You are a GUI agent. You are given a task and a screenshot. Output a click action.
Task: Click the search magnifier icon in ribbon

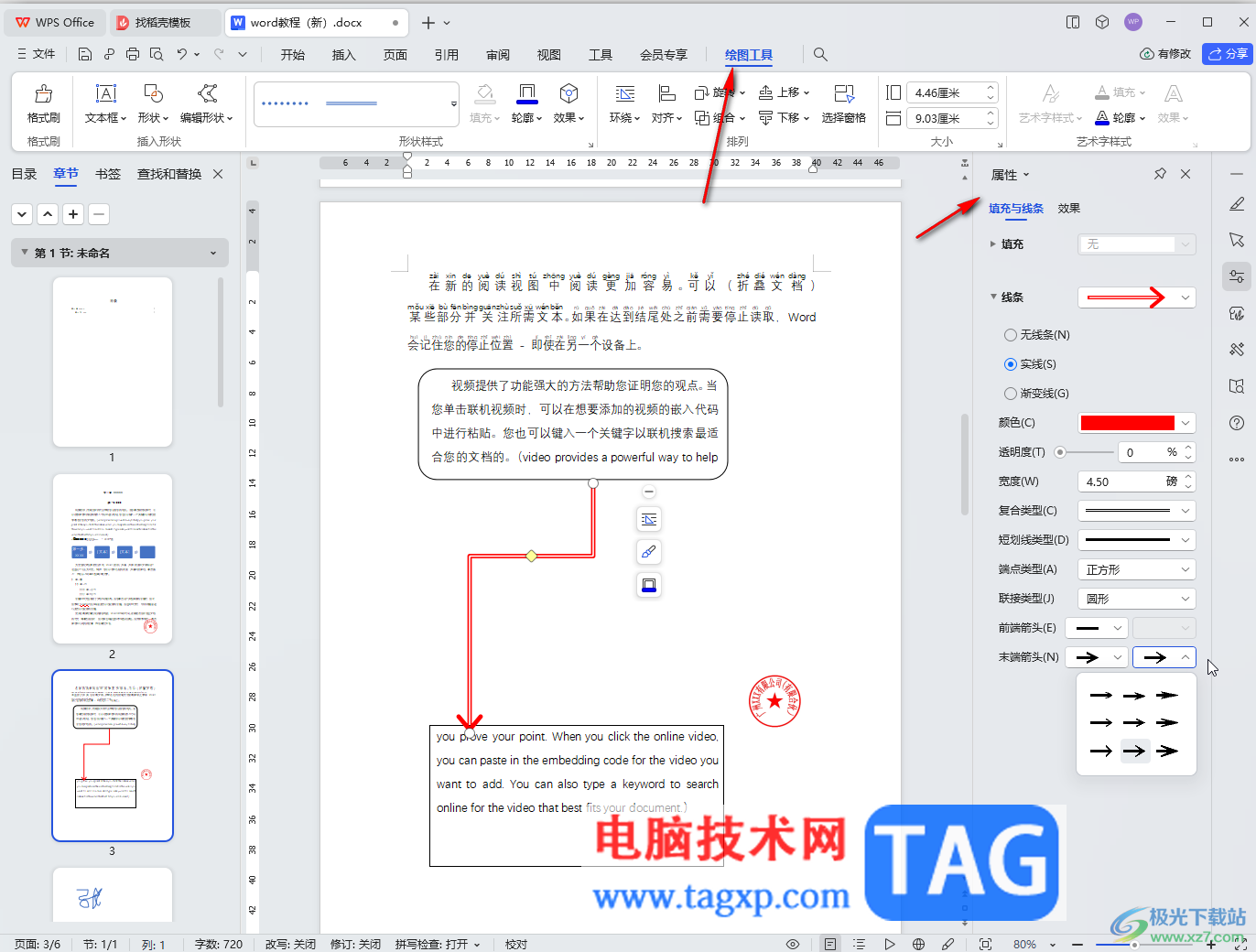(x=820, y=55)
